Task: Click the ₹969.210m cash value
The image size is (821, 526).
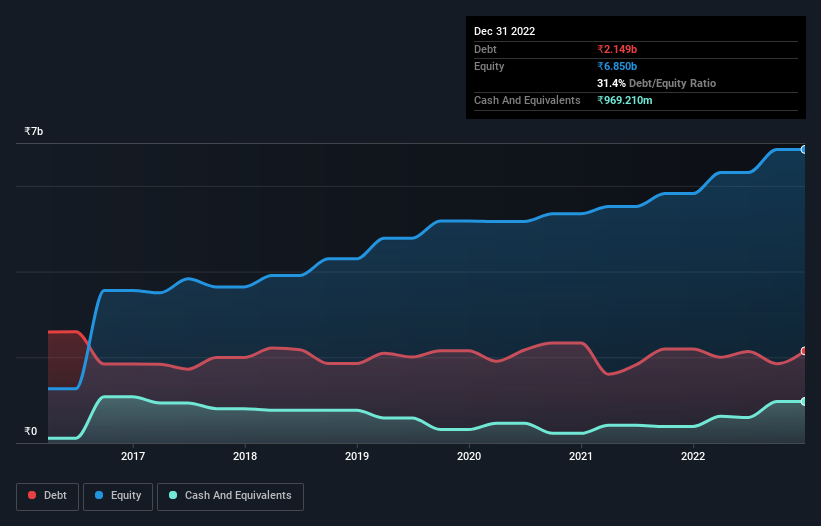Action: [x=625, y=100]
